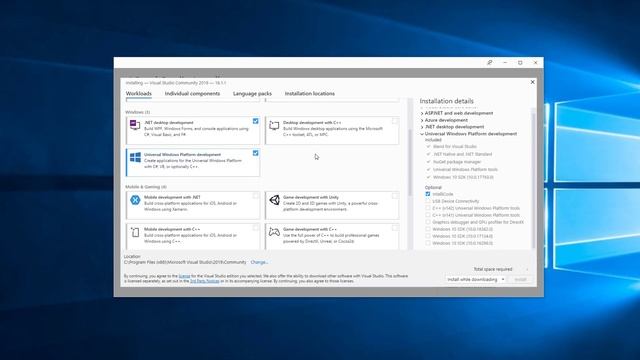Check the Desktop development with C++ checkbox
Viewport: 640px width, 360px height.
pos(395,121)
